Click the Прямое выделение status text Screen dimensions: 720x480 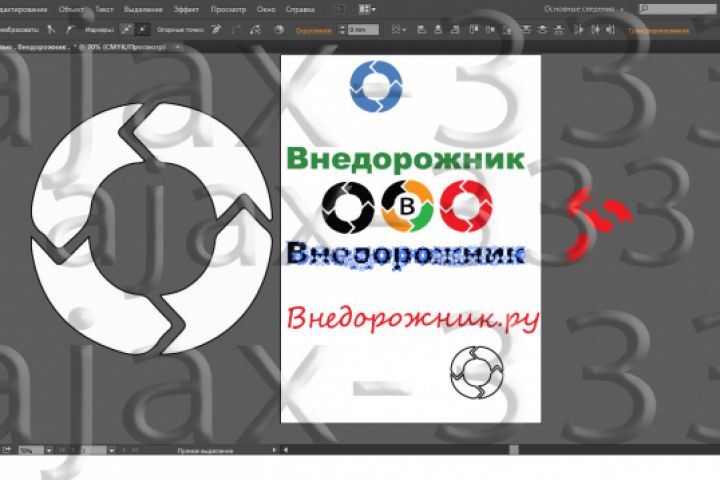(205, 451)
